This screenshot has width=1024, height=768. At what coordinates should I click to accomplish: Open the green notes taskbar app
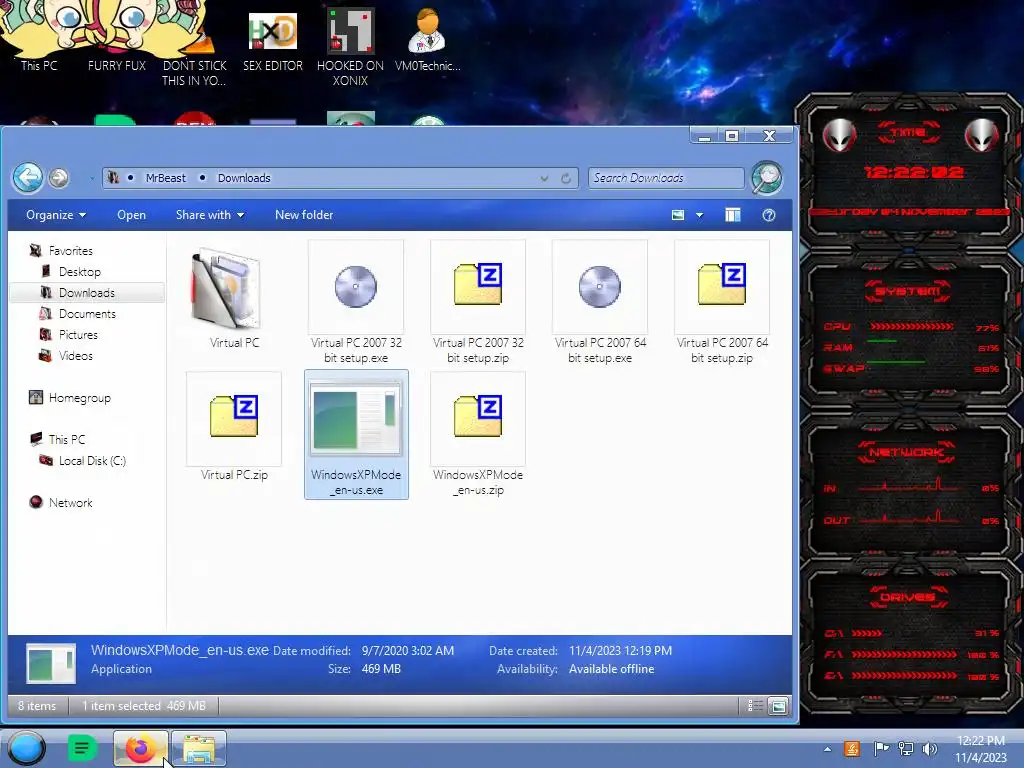(x=82, y=748)
